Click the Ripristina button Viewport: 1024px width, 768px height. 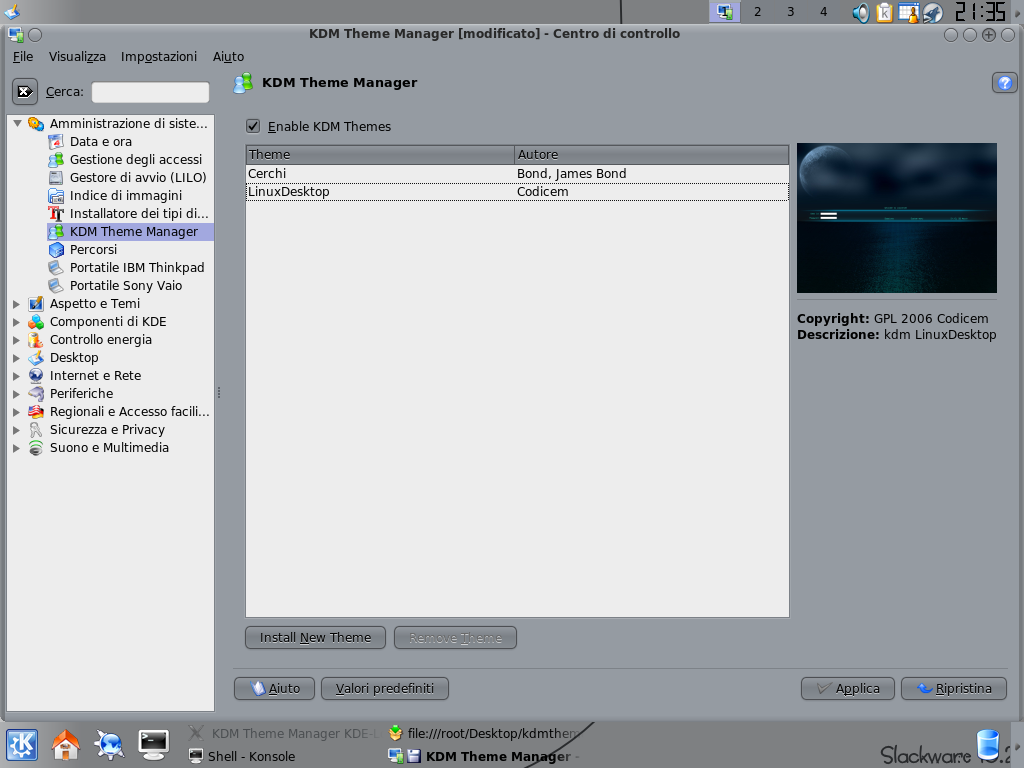pyautogui.click(x=953, y=688)
